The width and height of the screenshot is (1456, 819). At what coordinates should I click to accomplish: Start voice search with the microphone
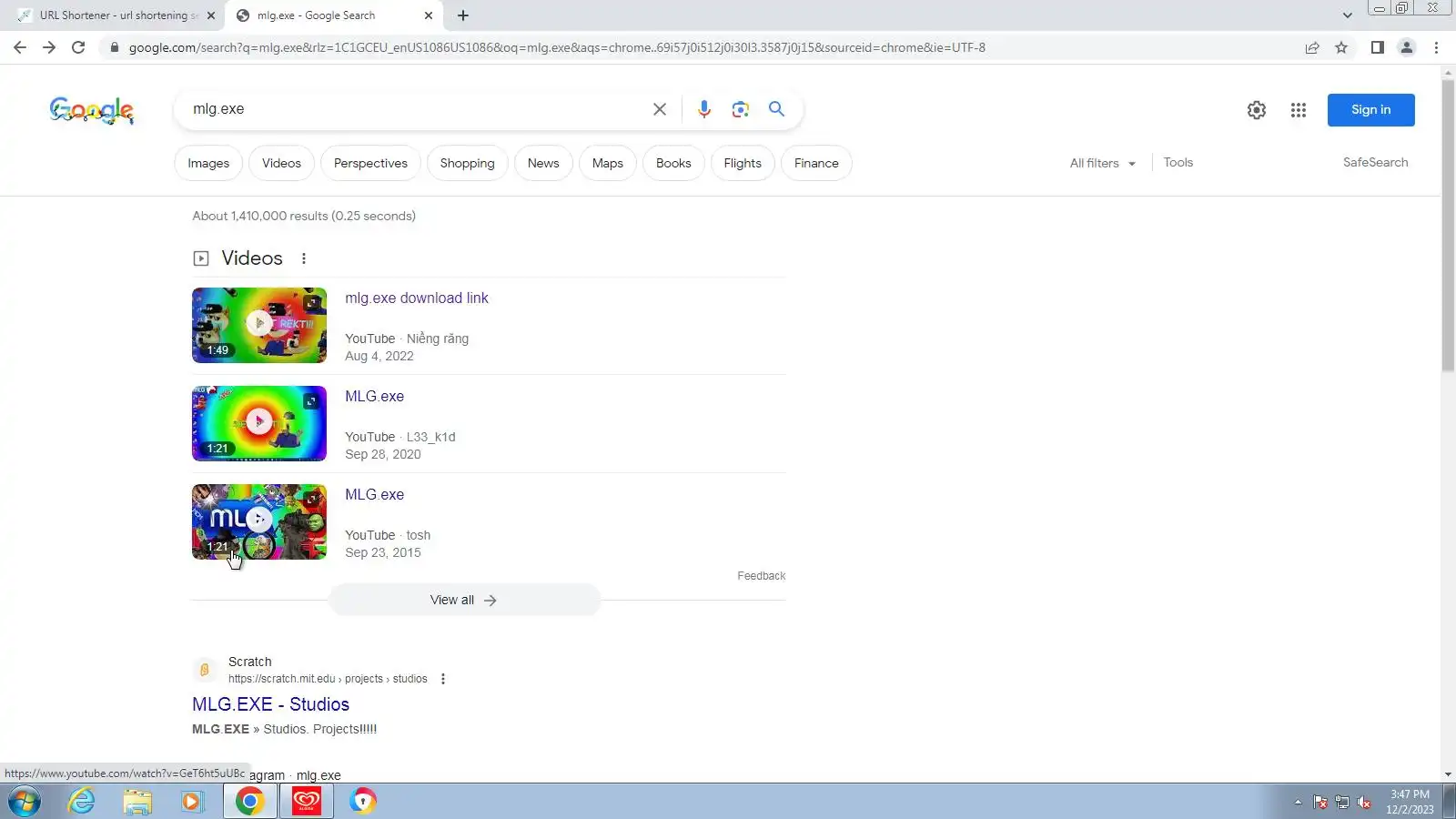tap(704, 109)
